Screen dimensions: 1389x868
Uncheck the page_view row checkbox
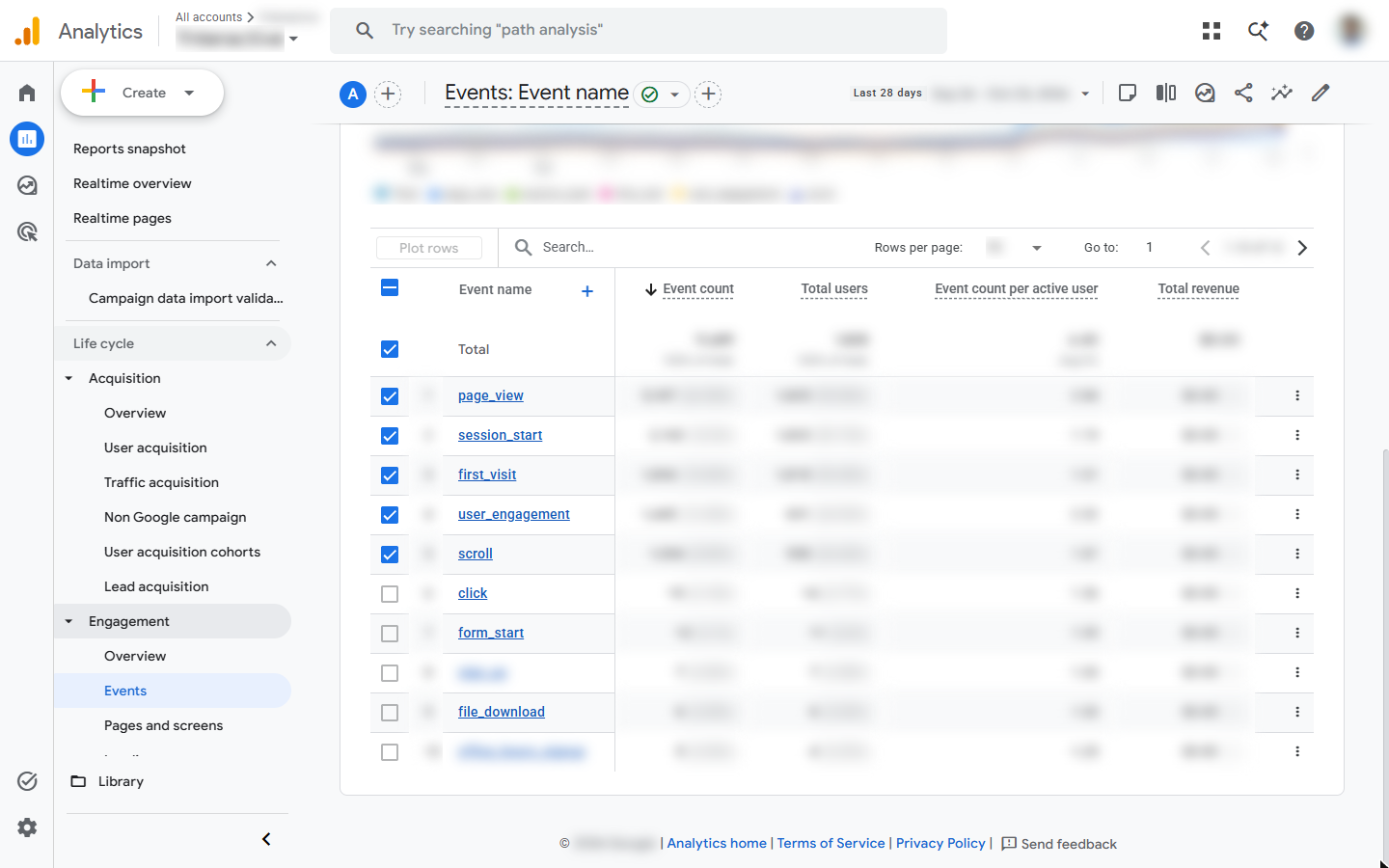(390, 396)
